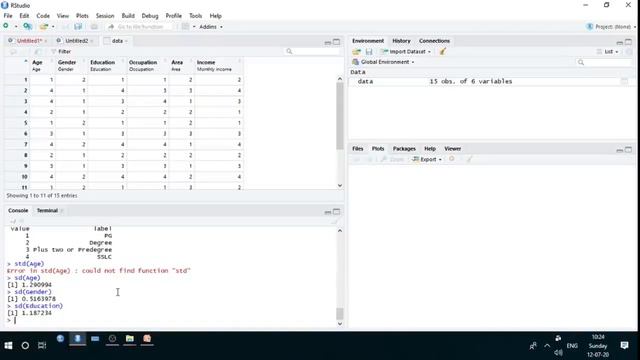The width and height of the screenshot is (640, 360).
Task: Minimize the Environment pane
Action: pyautogui.click(x=620, y=42)
